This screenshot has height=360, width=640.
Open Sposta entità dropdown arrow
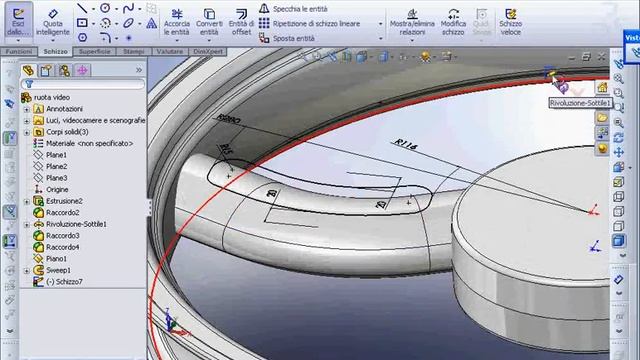[x=380, y=38]
